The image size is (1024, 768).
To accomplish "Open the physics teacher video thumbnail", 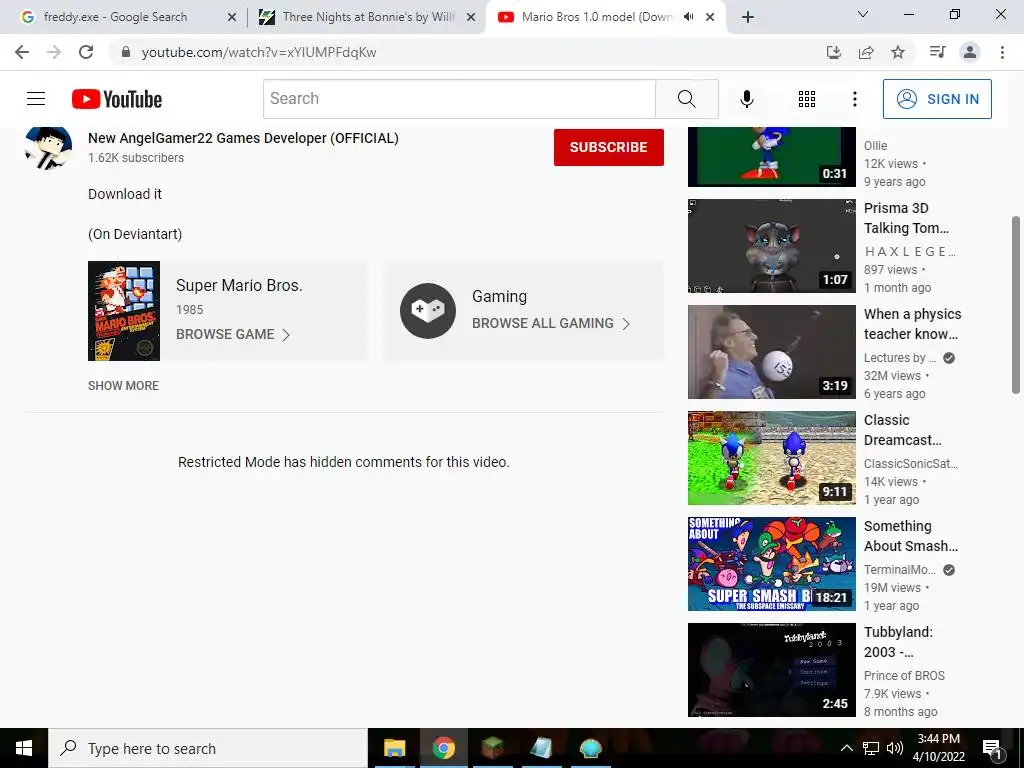I will 771,352.
